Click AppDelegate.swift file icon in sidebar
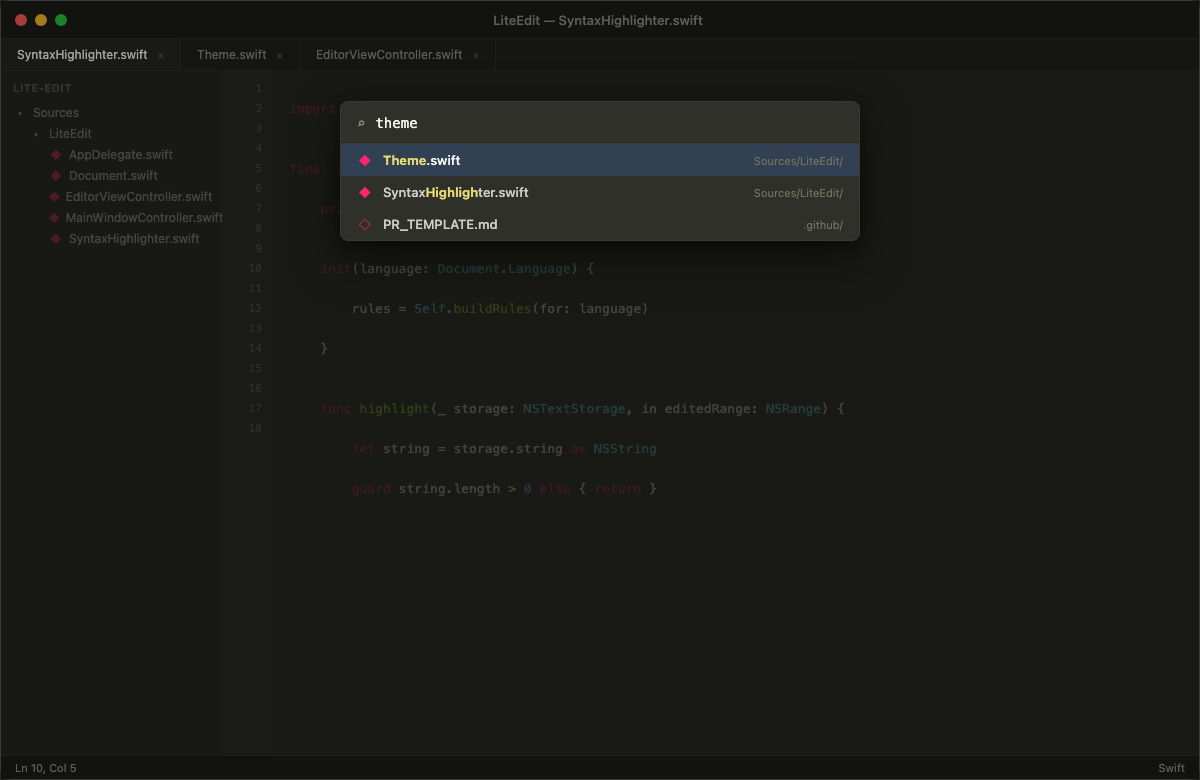 (56, 155)
